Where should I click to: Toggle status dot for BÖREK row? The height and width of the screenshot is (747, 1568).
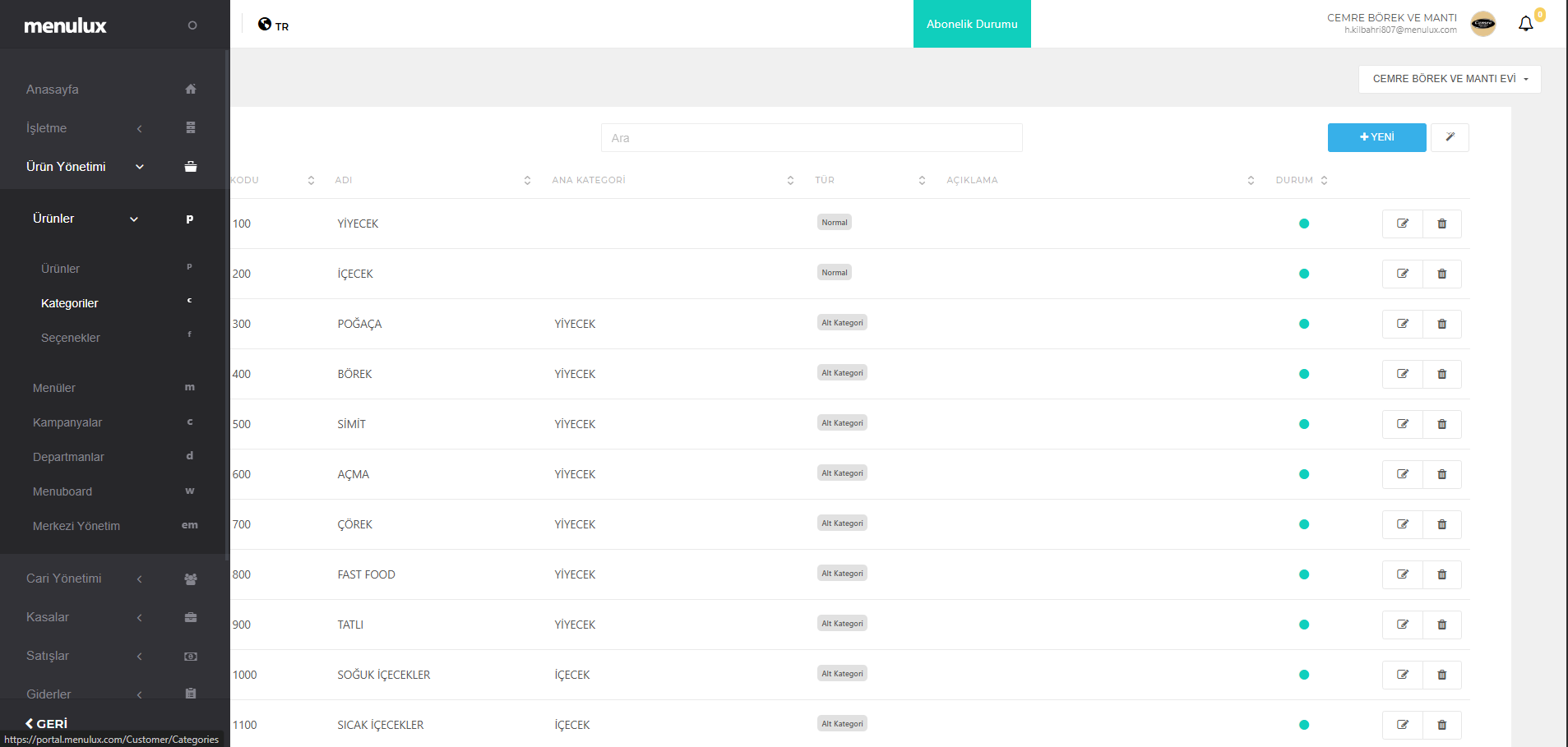click(1304, 374)
